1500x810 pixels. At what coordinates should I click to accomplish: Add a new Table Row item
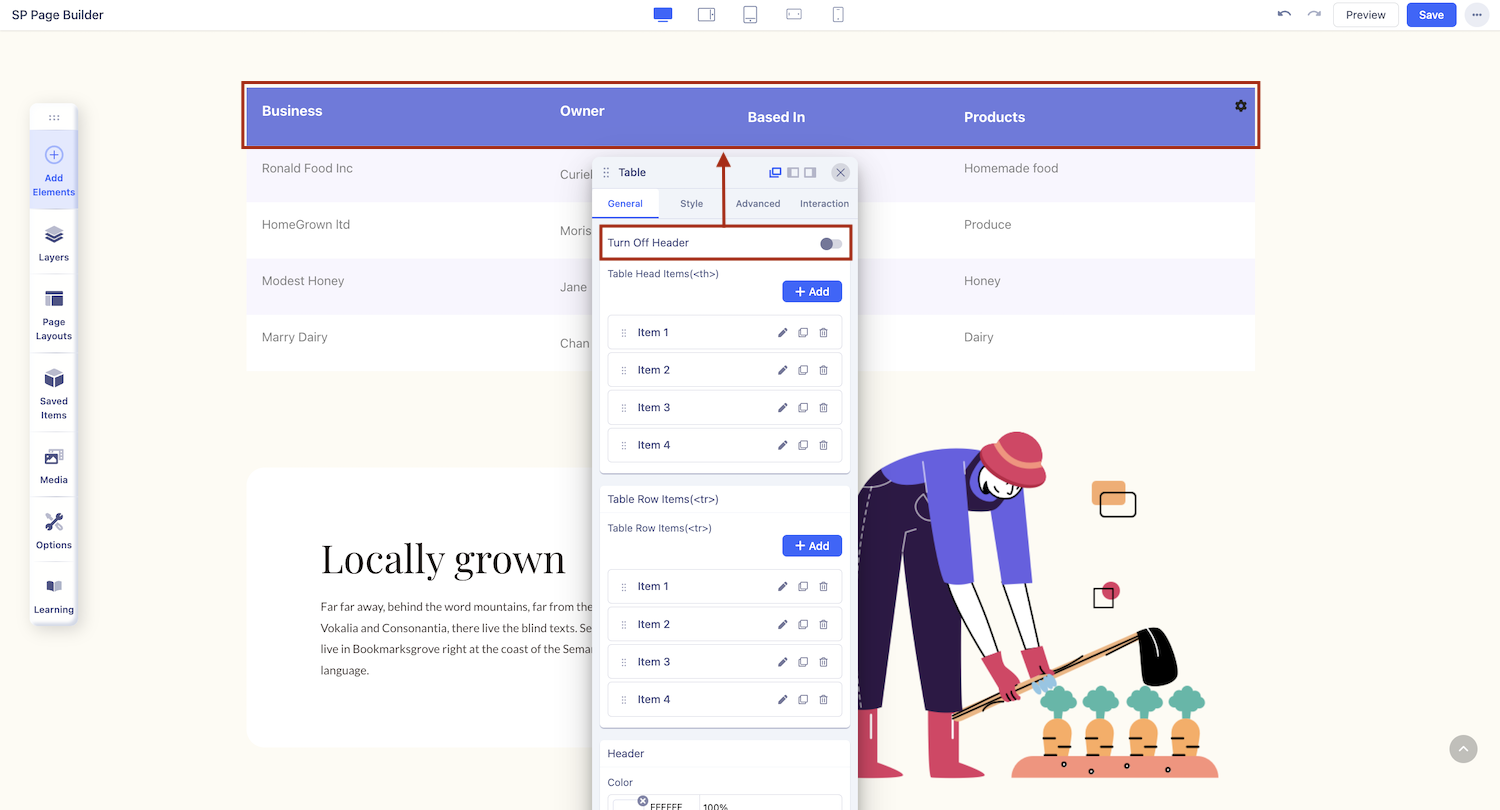click(x=812, y=546)
